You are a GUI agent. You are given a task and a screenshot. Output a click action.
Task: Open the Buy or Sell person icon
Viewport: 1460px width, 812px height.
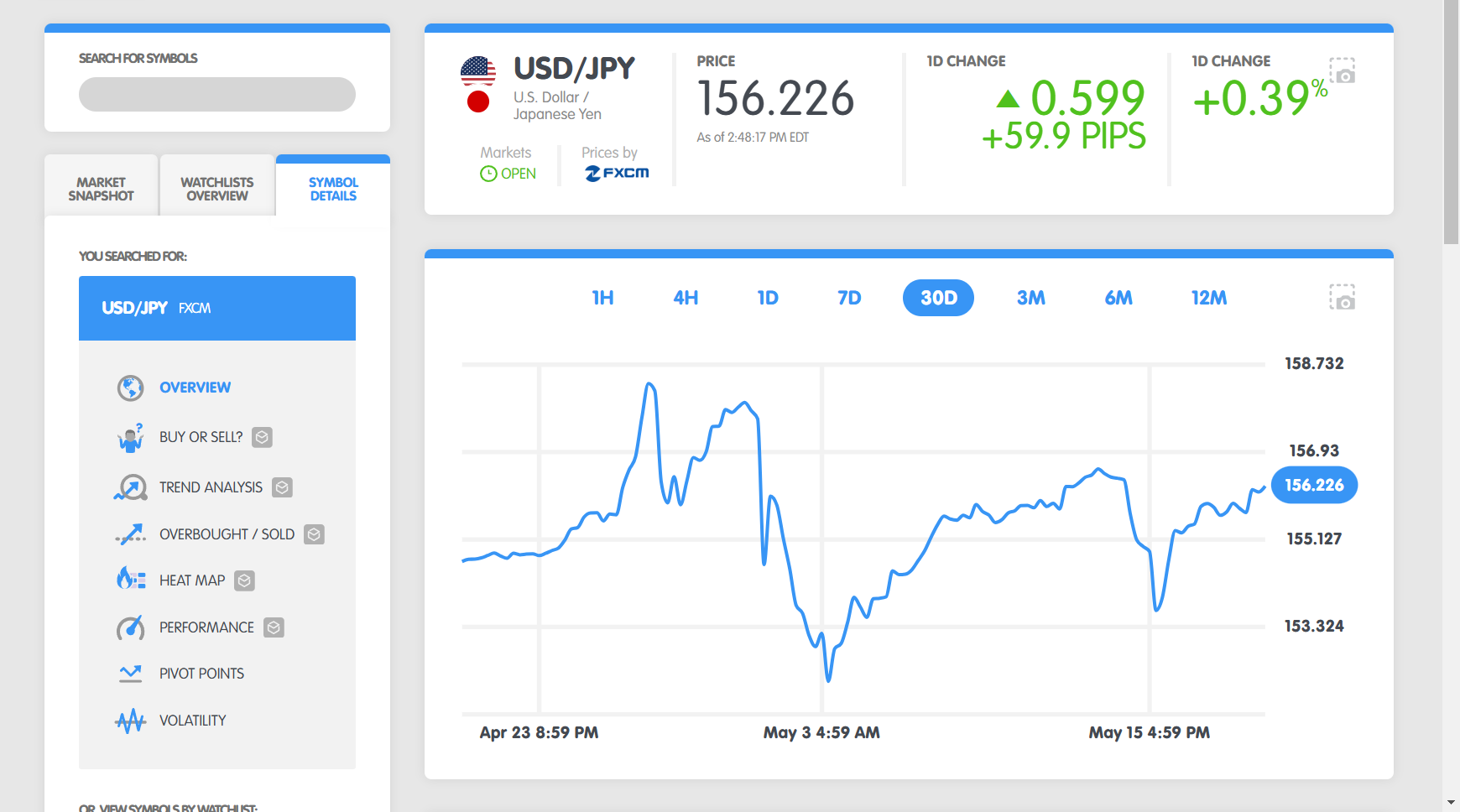click(x=130, y=438)
